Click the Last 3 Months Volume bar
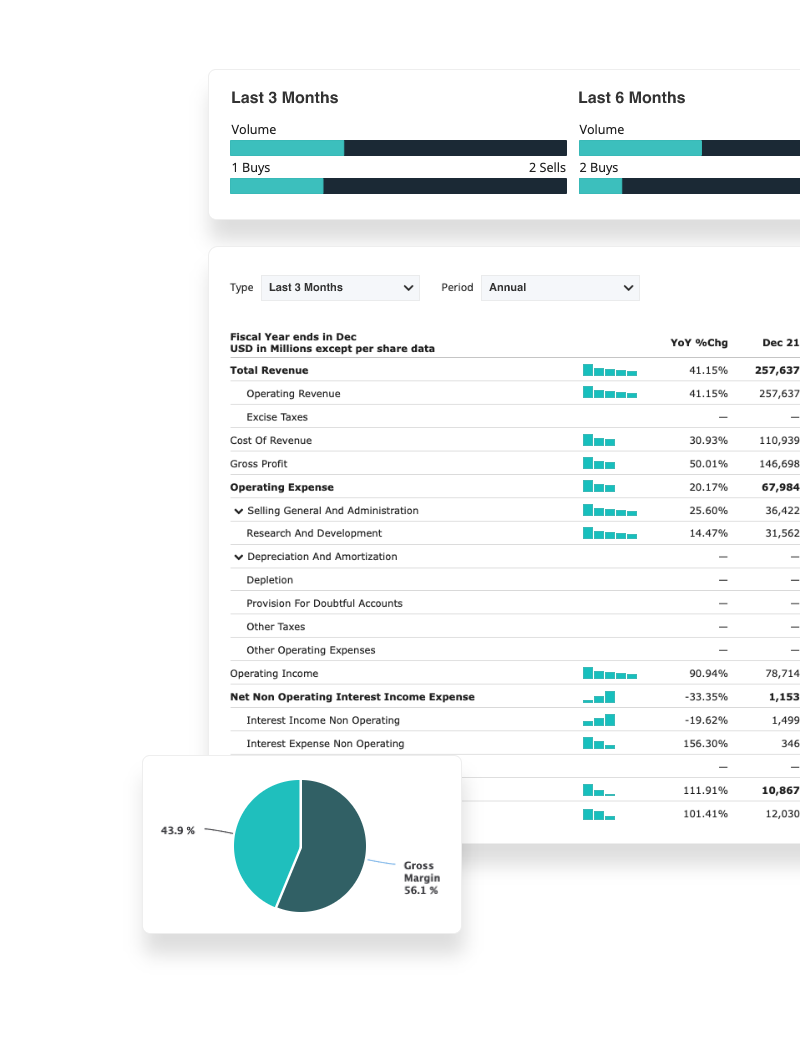 [x=398, y=148]
